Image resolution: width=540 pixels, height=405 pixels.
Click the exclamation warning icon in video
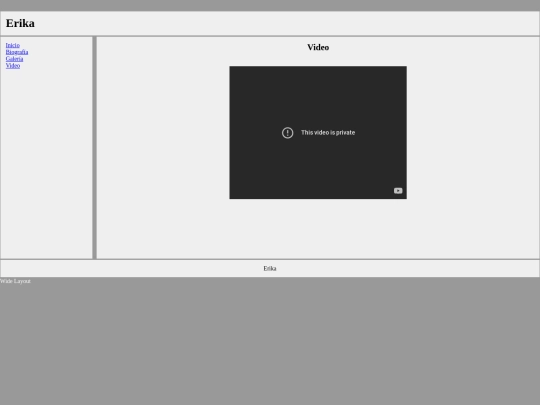tap(288, 133)
